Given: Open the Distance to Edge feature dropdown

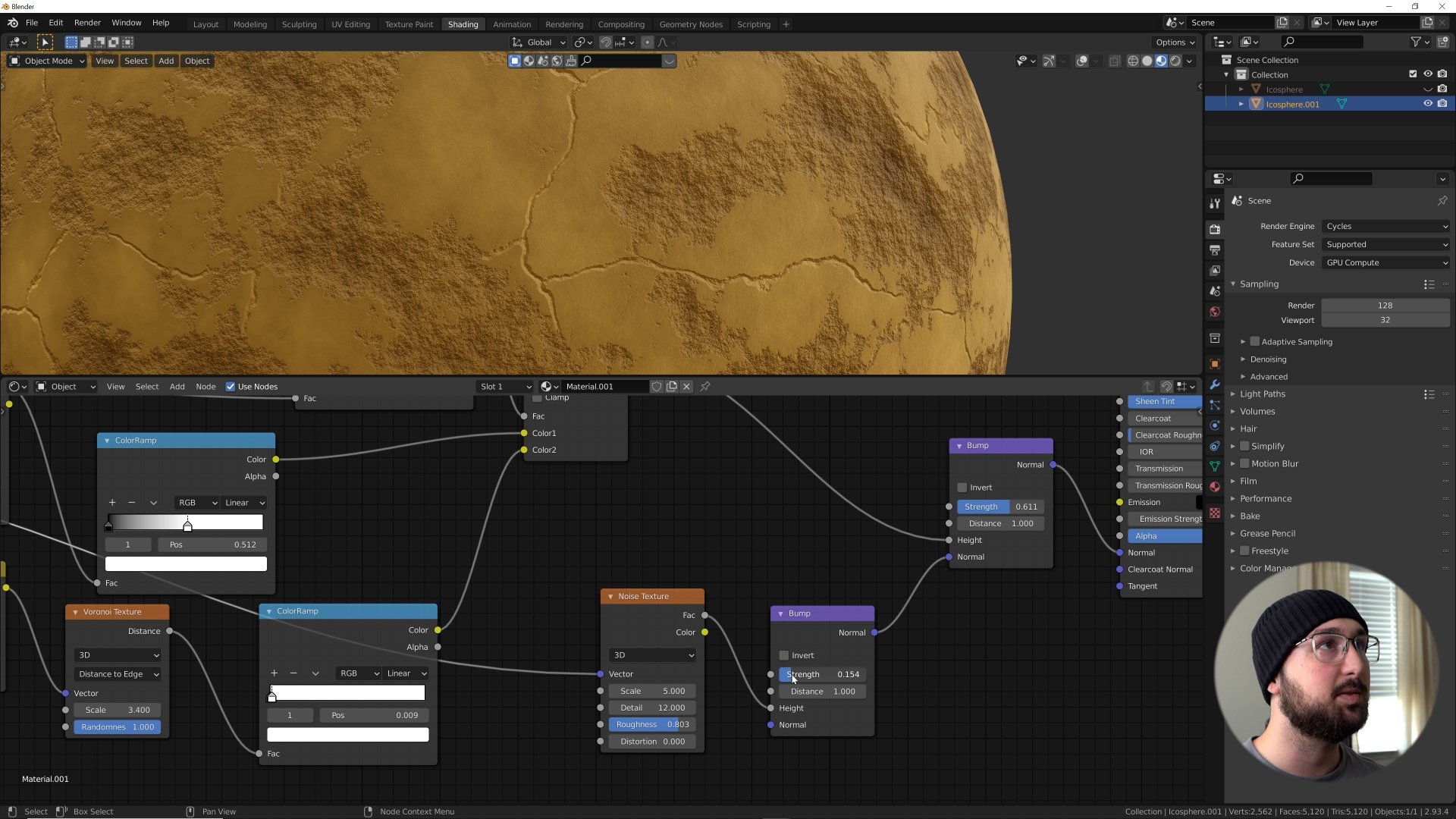Looking at the screenshot, I should 118,674.
